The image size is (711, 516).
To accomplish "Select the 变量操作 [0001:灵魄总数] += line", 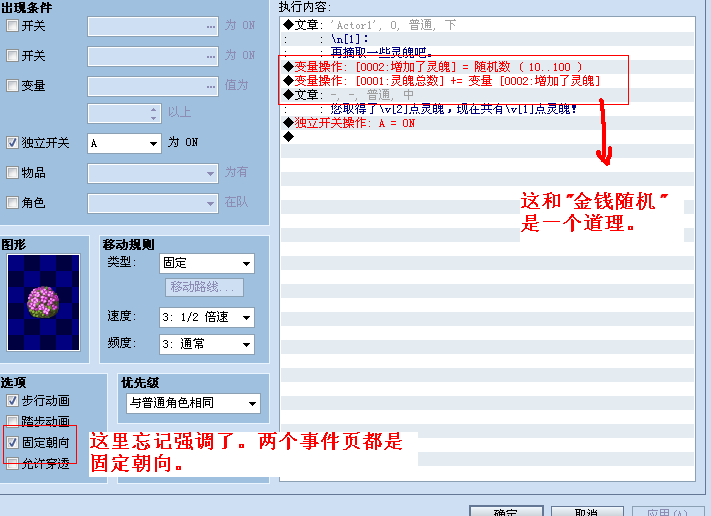I will [x=487, y=81].
